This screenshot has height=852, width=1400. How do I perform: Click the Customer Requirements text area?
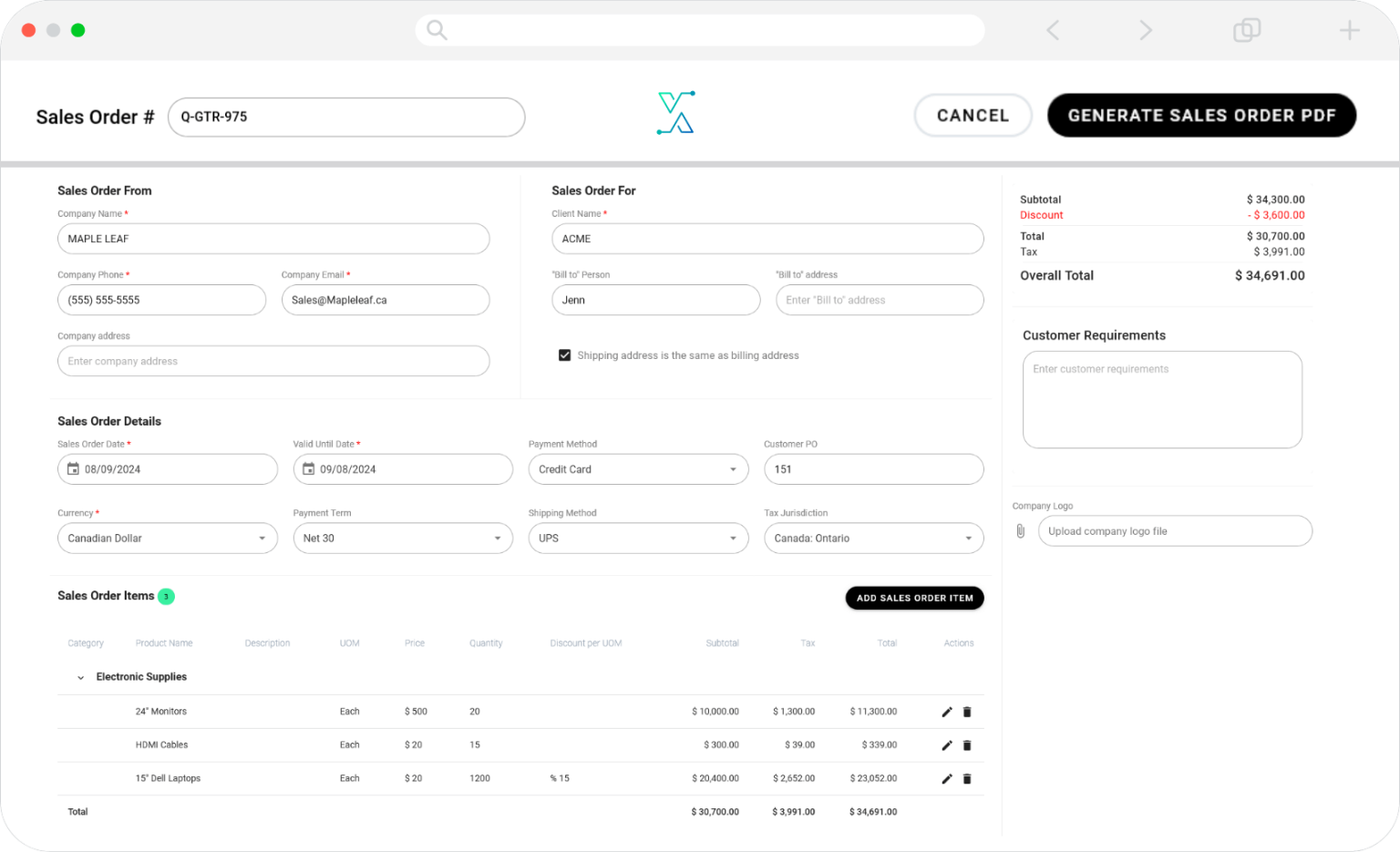click(1162, 399)
